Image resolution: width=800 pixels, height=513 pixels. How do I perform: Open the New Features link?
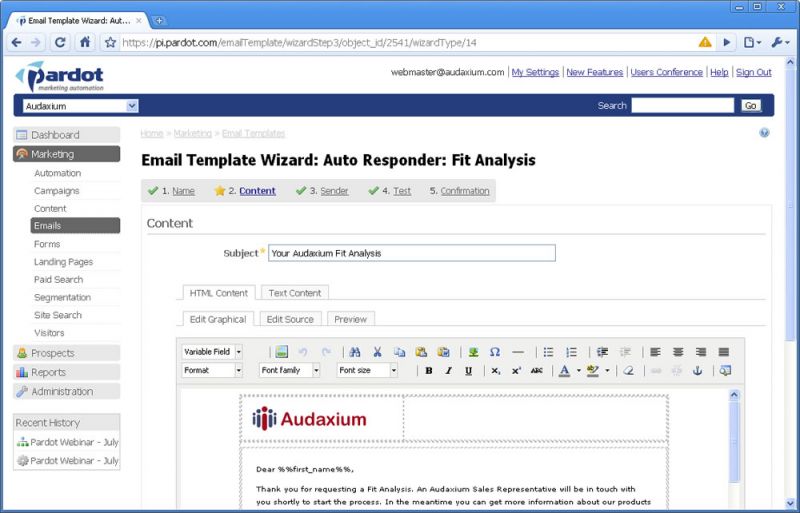click(594, 72)
